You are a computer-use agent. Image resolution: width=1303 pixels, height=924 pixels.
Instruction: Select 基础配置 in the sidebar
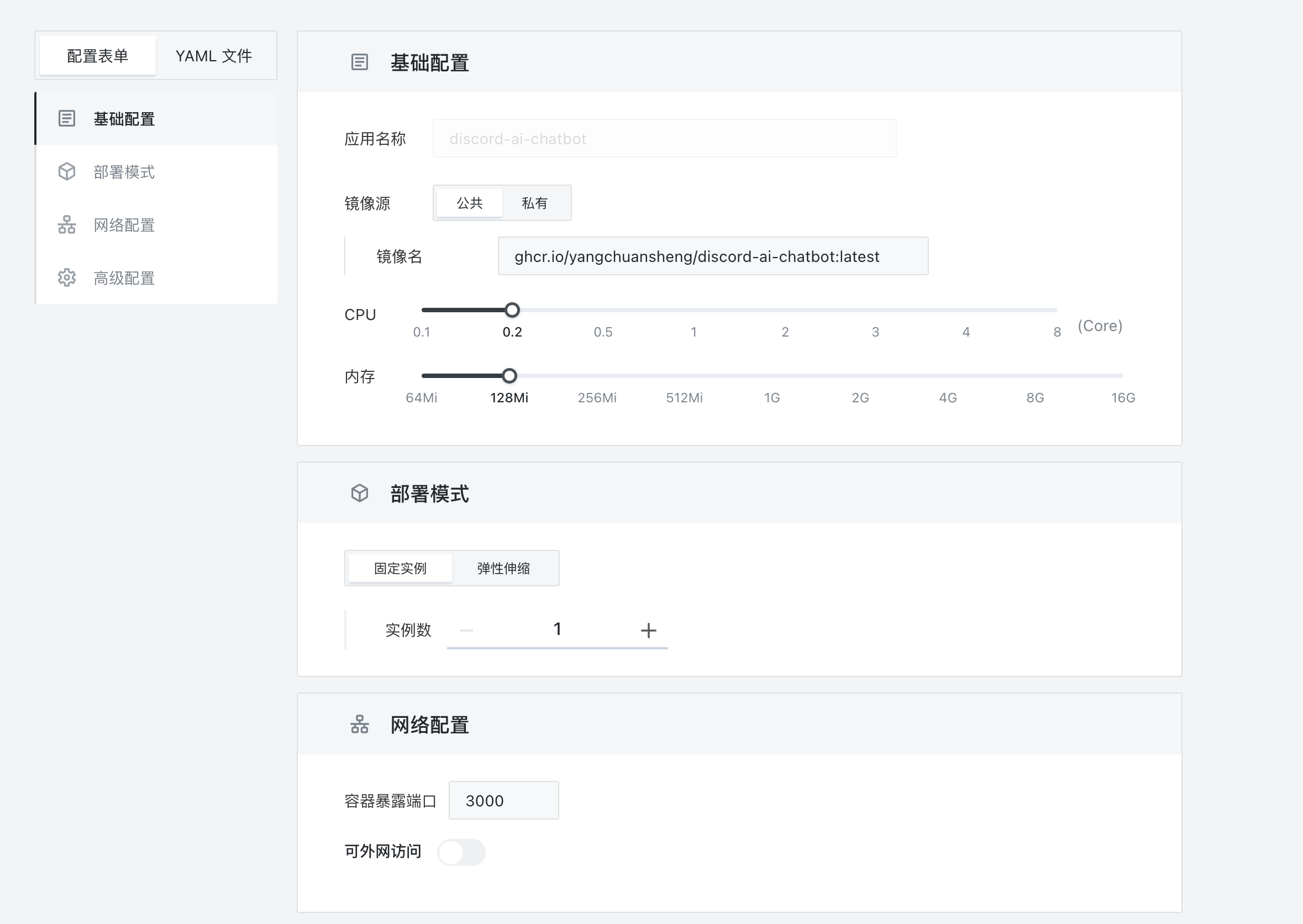(x=156, y=118)
